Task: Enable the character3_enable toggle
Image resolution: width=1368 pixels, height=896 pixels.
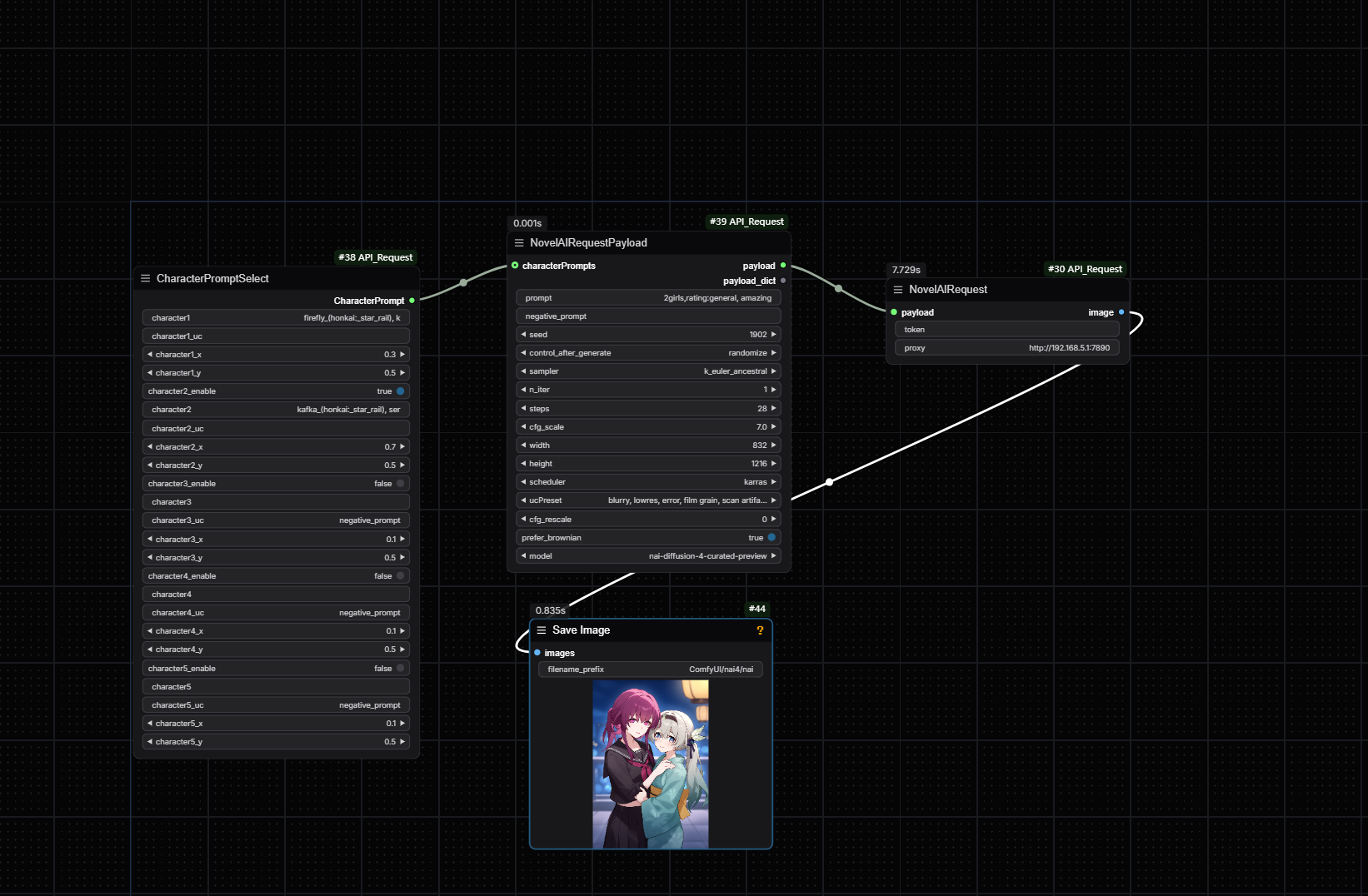Action: click(x=400, y=484)
